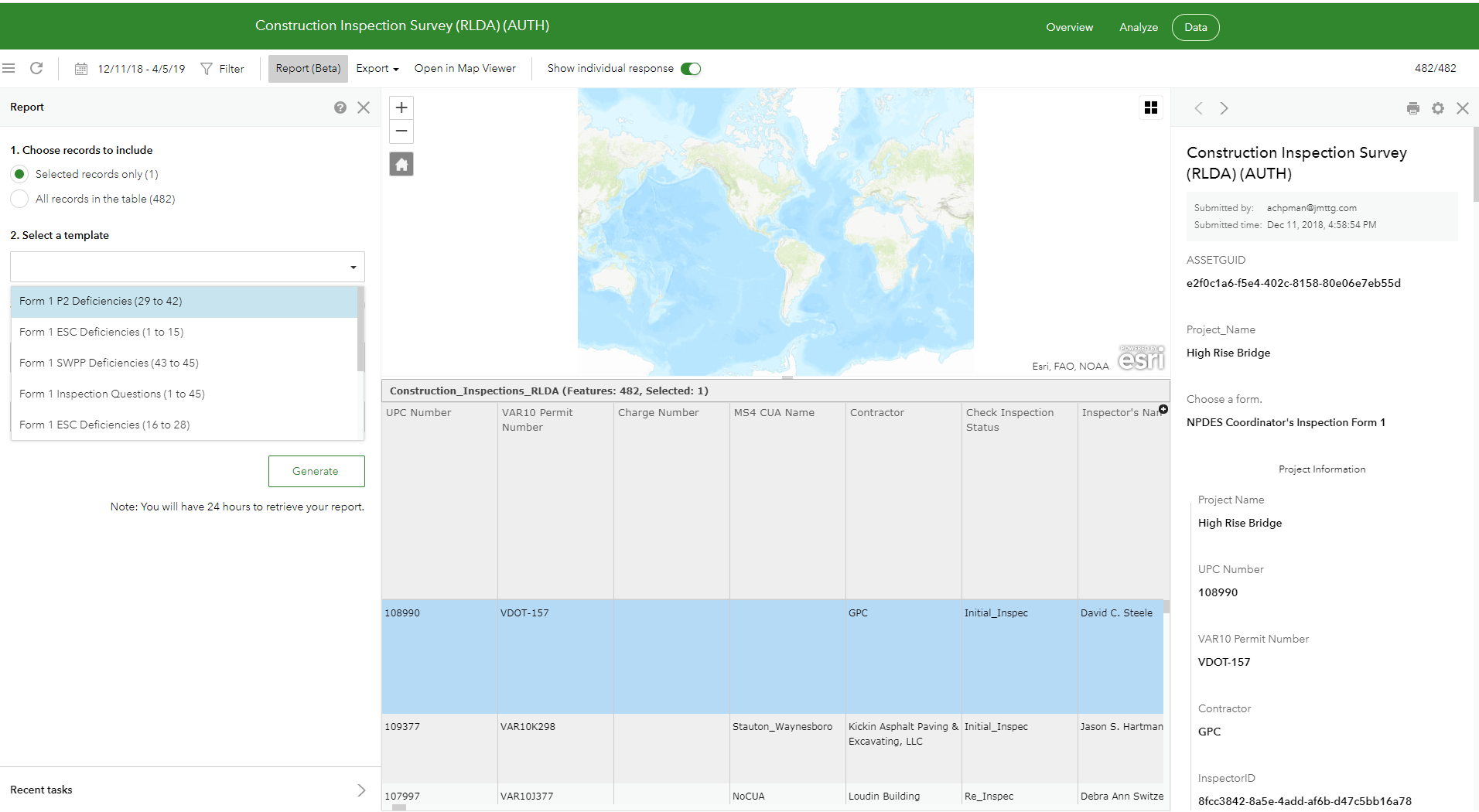Click Open in Map Viewer
This screenshot has height=812, width=1479.
coord(464,69)
